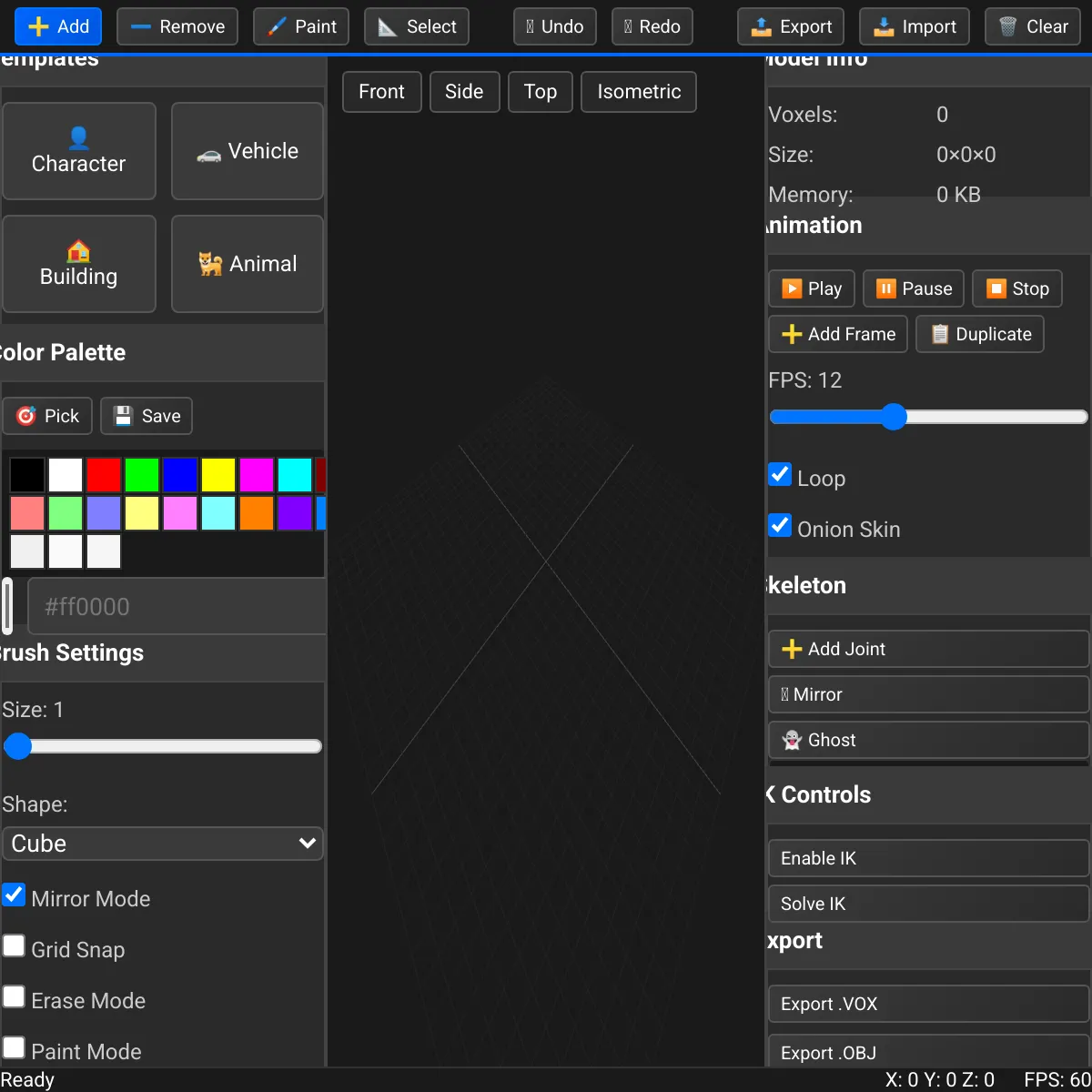The height and width of the screenshot is (1092, 1092).
Task: Click the hex color input field
Action: coord(177,607)
